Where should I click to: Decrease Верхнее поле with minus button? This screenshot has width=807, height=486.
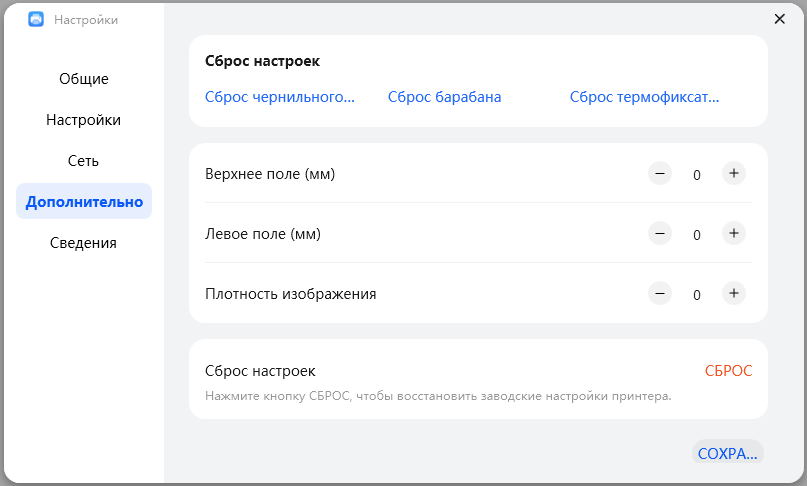point(660,174)
